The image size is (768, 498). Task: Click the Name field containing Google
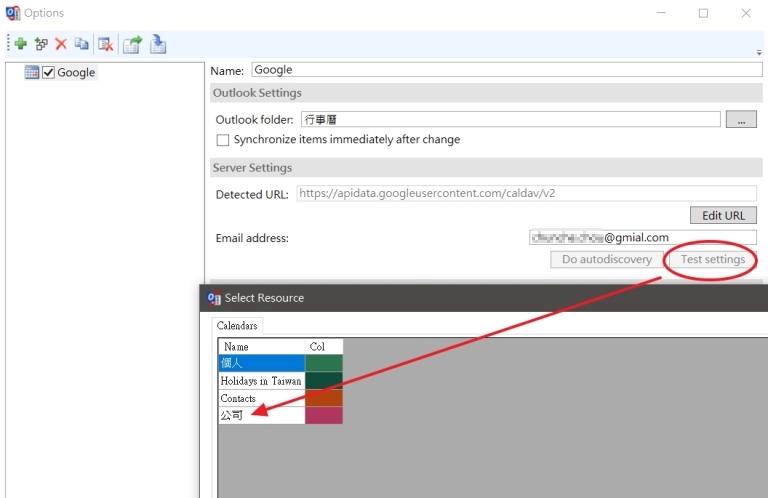(507, 70)
